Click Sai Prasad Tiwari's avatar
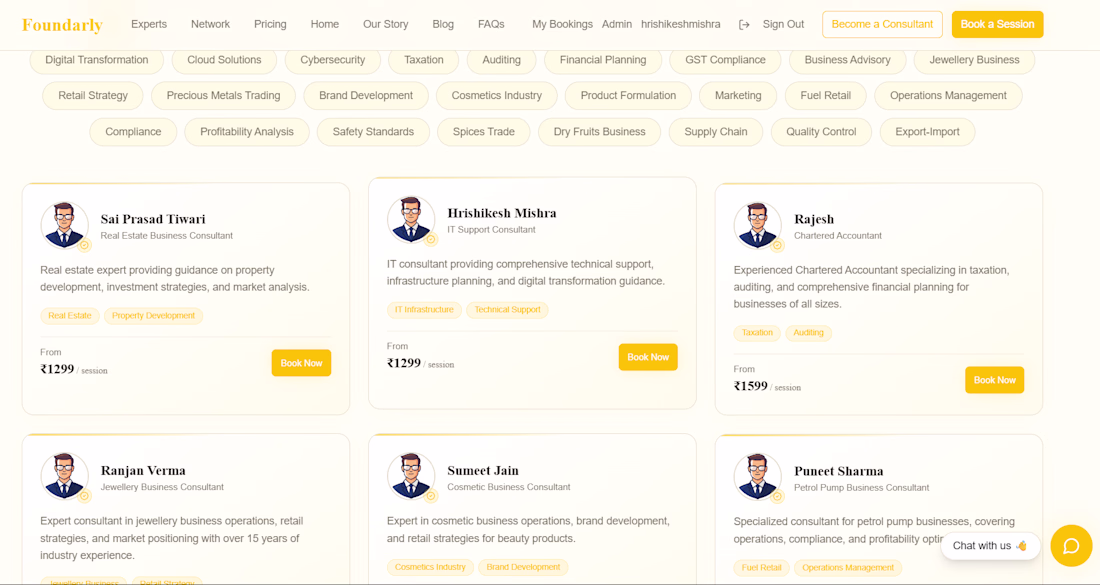1100x585 pixels. pos(65,224)
